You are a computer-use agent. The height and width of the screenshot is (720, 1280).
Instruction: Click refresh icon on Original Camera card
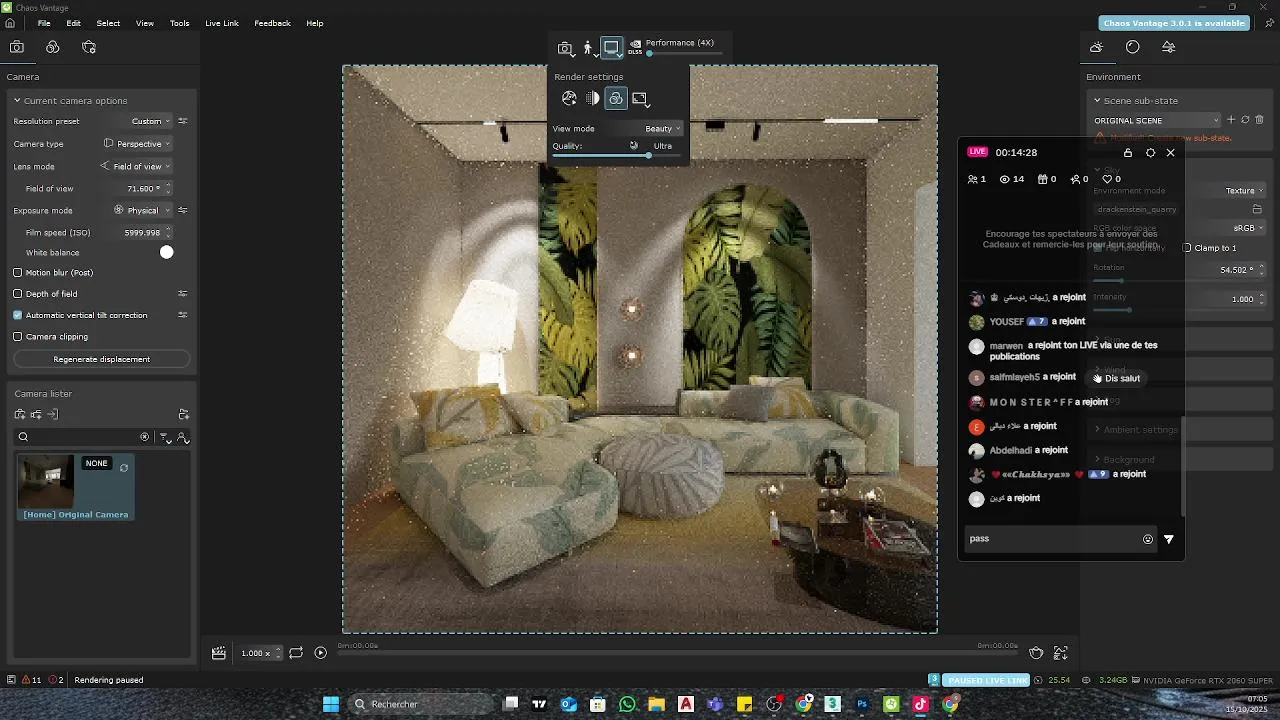pyautogui.click(x=124, y=467)
